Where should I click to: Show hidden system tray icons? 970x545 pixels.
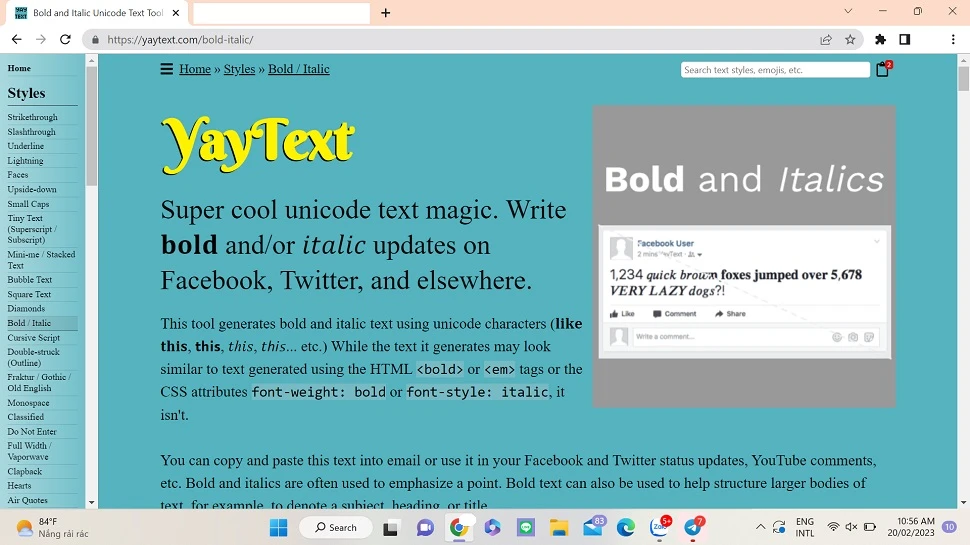760,527
